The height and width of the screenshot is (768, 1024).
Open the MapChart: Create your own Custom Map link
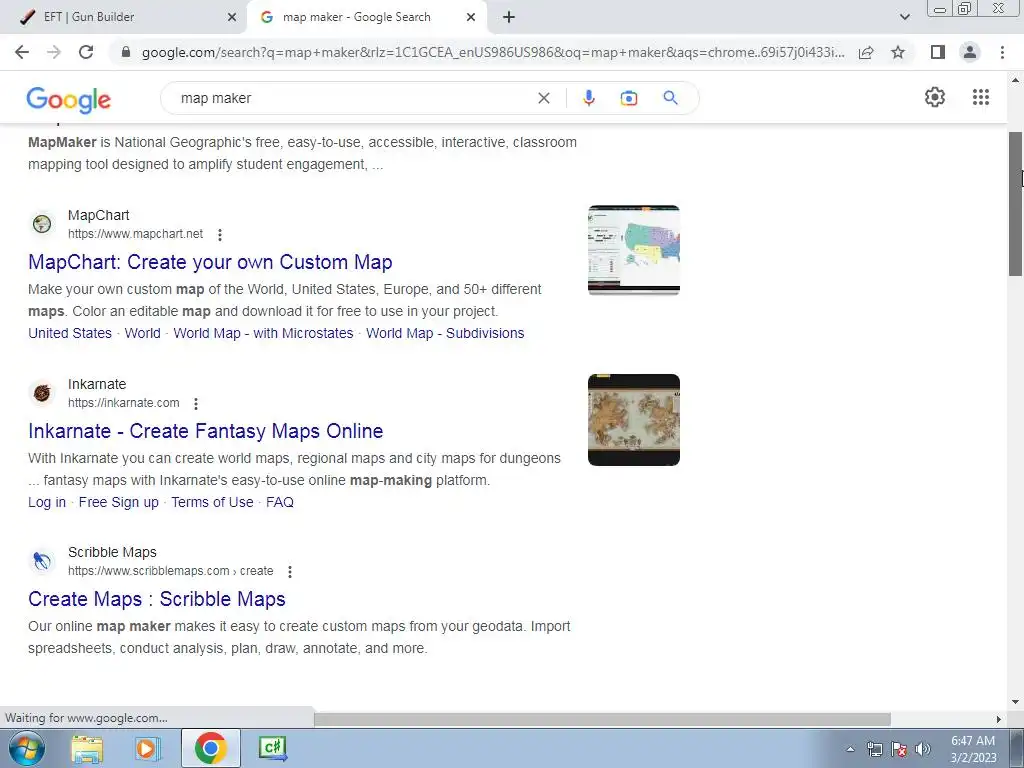click(210, 262)
